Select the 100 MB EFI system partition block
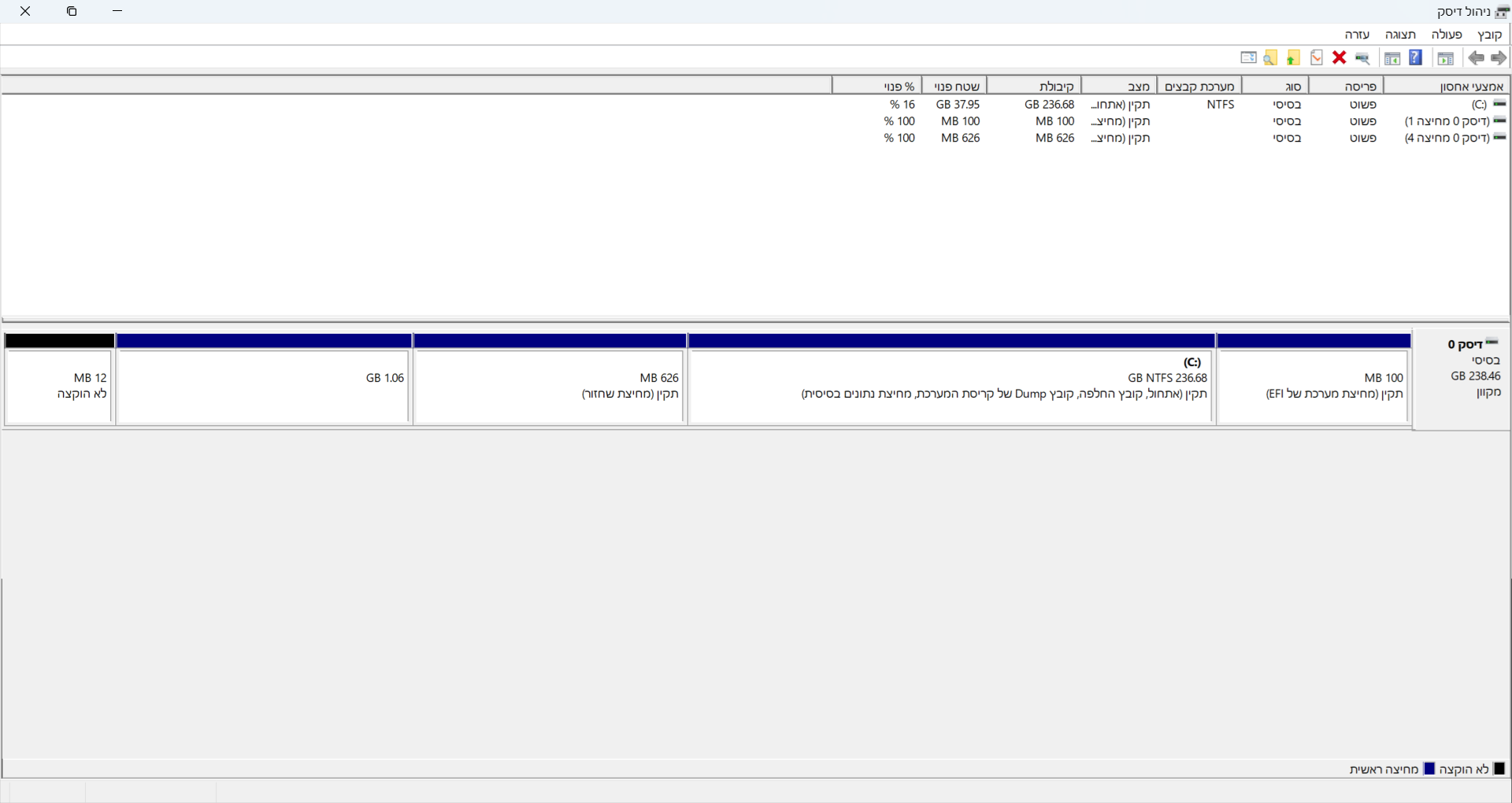1512x803 pixels. tap(1314, 379)
